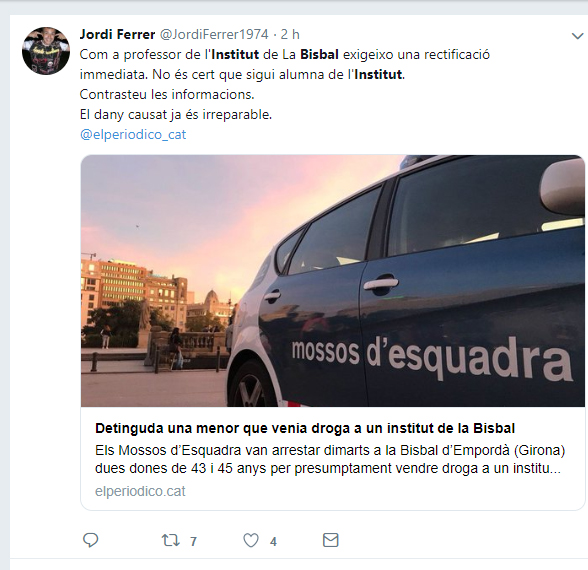Open Jordi Ferrer's profile picture
The image size is (588, 570).
[x=46, y=51]
